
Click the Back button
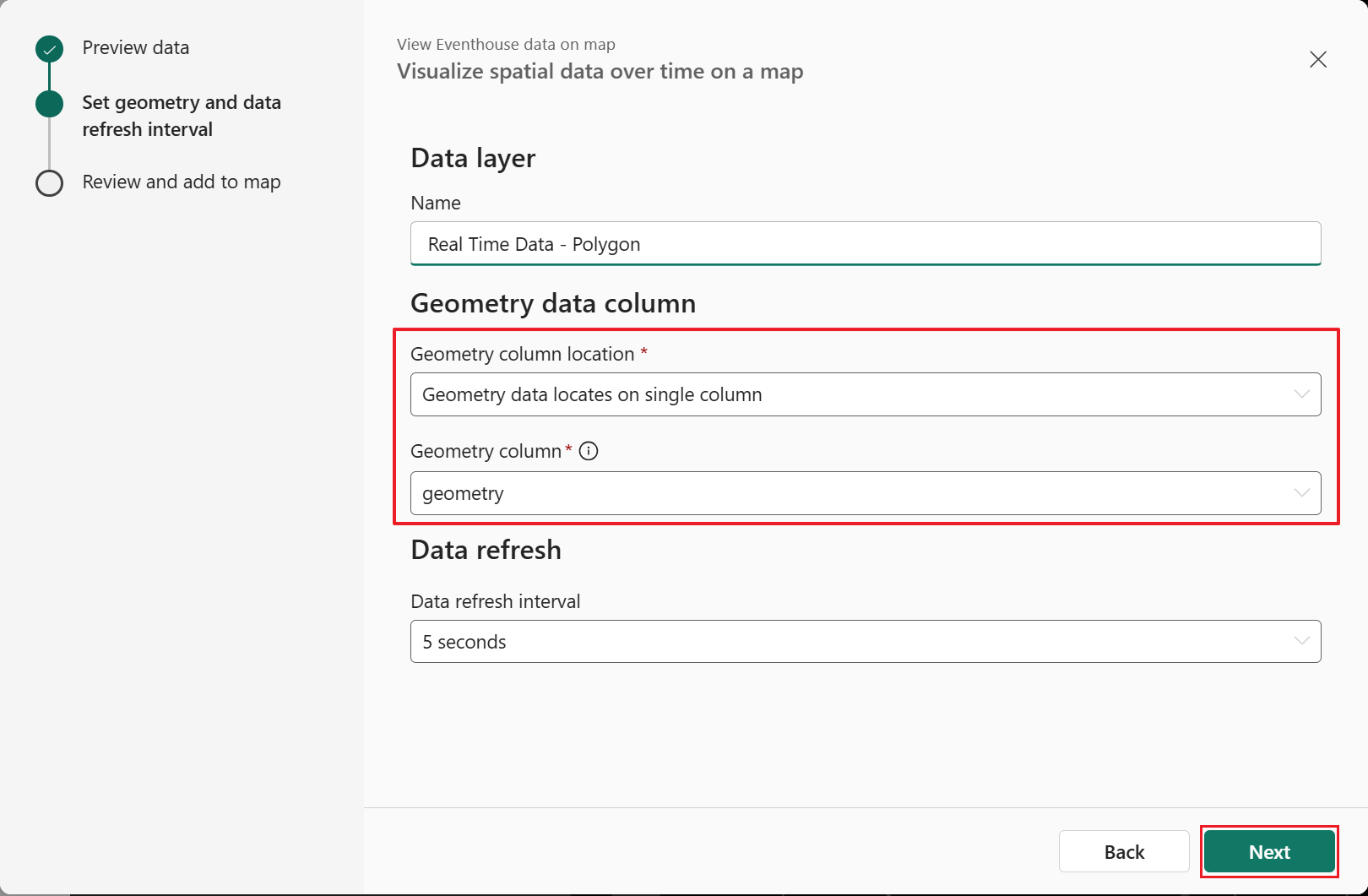point(1124,851)
